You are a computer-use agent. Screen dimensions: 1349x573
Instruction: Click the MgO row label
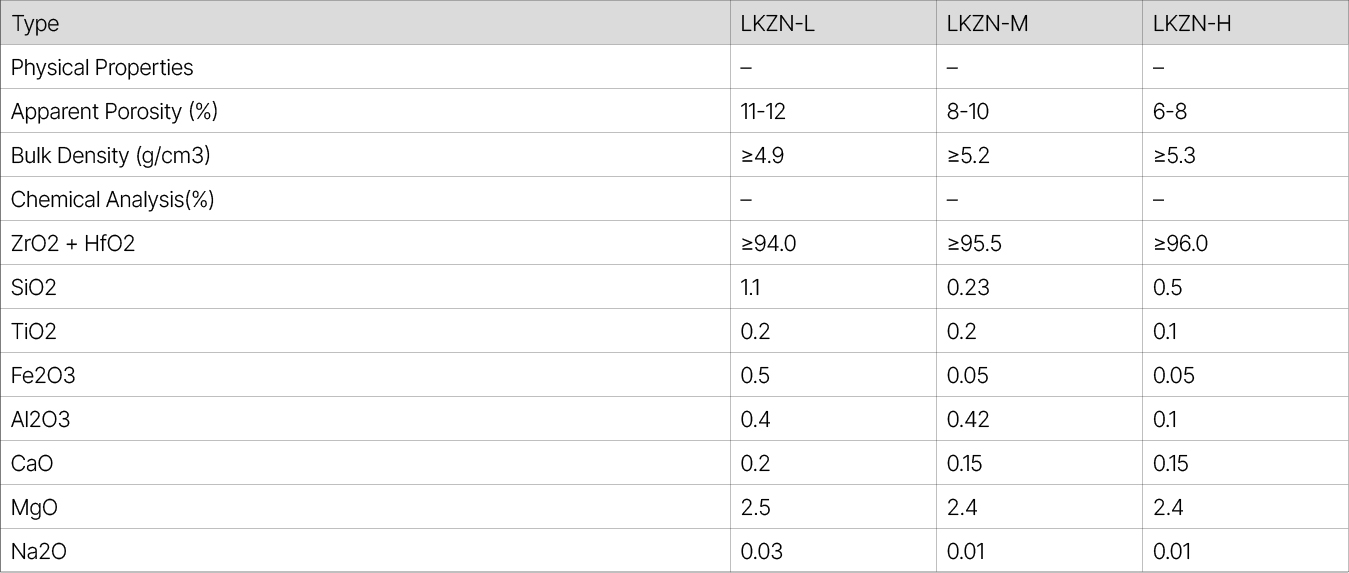pyautogui.click(x=34, y=508)
